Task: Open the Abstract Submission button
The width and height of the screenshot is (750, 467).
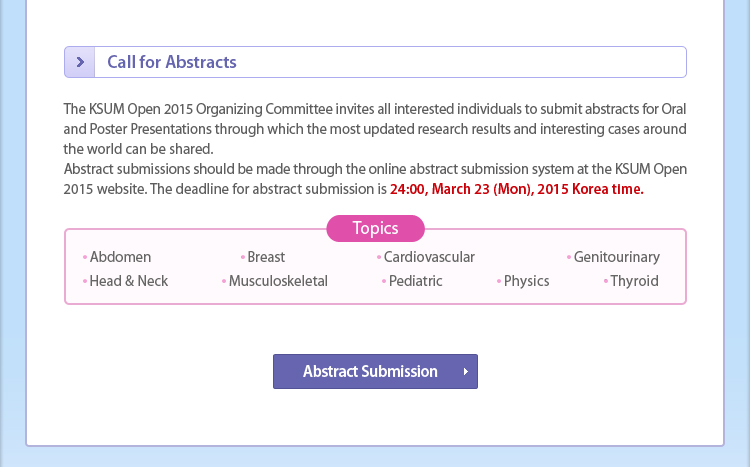Action: [375, 371]
